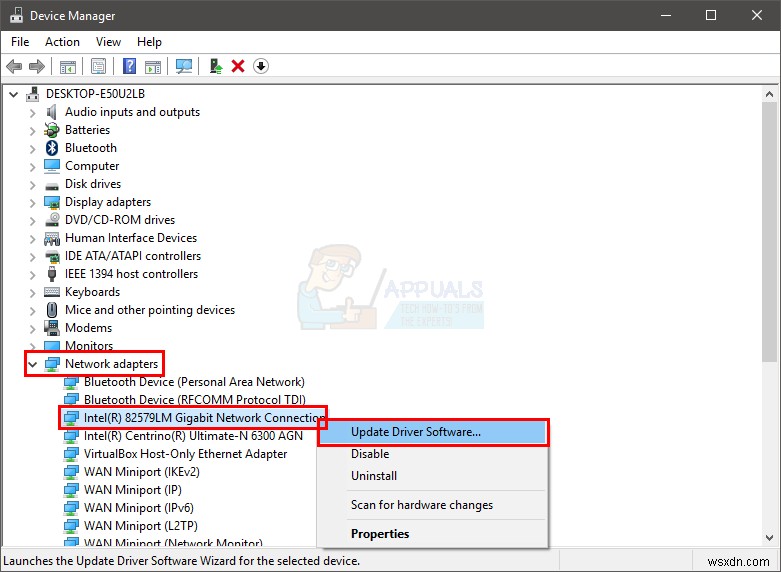Viewport: 781px width, 572px height.
Task: Click Scan for hardware changes monitor icon
Action: 184,66
